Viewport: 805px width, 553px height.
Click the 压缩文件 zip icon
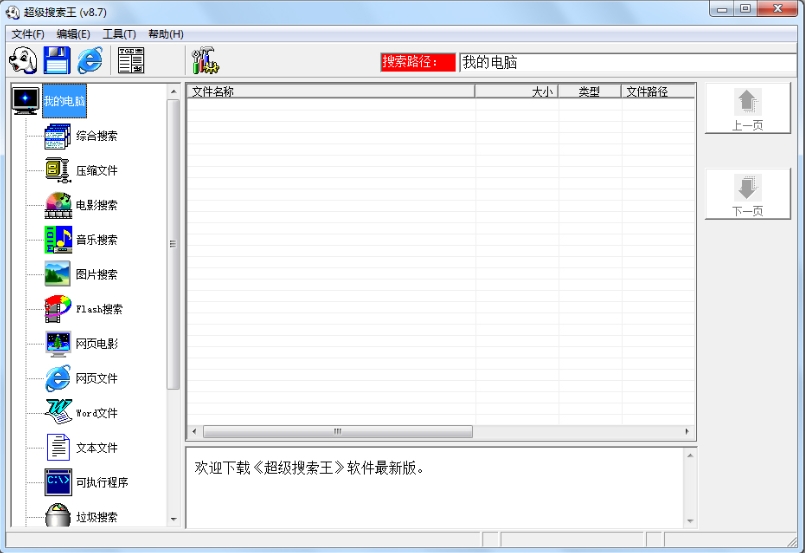click(58, 170)
